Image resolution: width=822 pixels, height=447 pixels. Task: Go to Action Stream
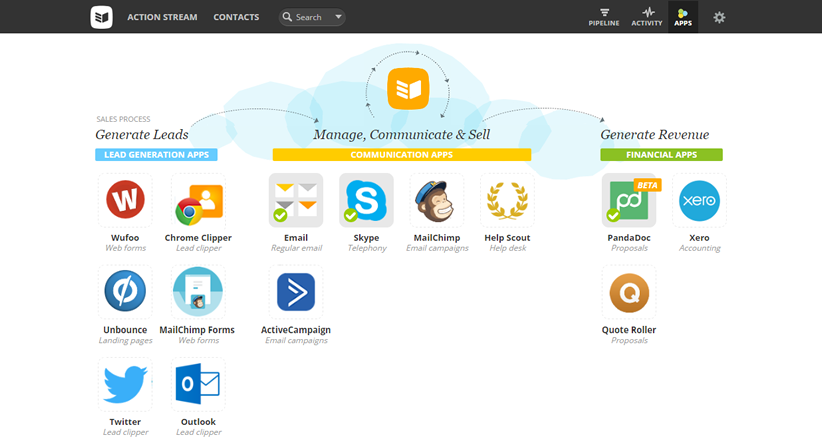pos(163,17)
